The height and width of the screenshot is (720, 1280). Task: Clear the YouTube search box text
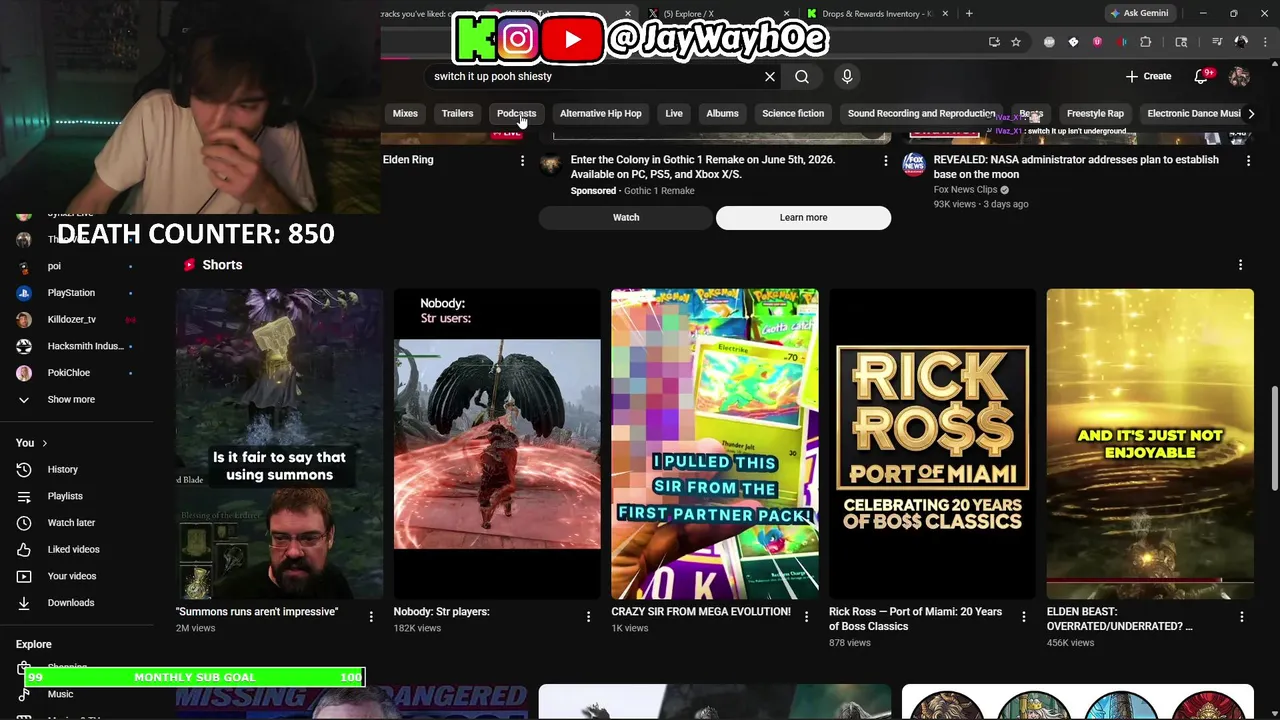click(x=770, y=76)
